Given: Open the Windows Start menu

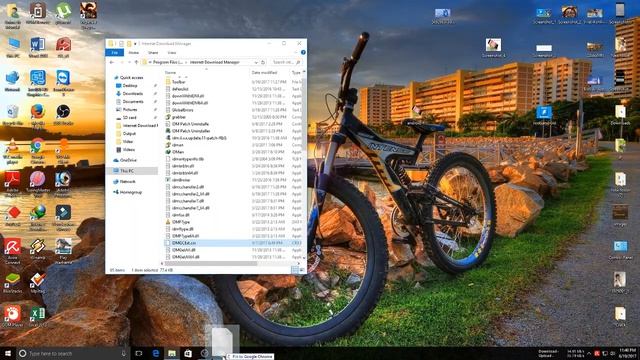Looking at the screenshot, I should click(7, 353).
